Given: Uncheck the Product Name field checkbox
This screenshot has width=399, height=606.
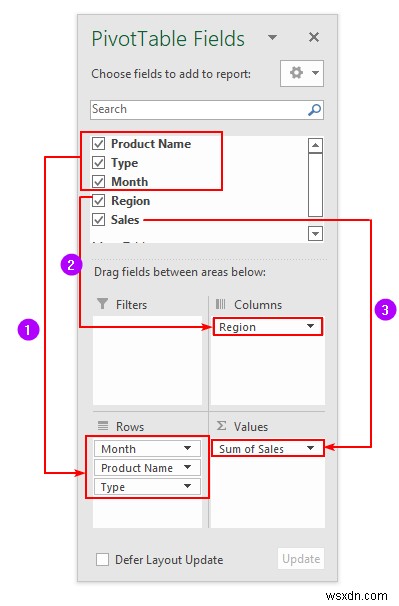Looking at the screenshot, I should point(99,144).
